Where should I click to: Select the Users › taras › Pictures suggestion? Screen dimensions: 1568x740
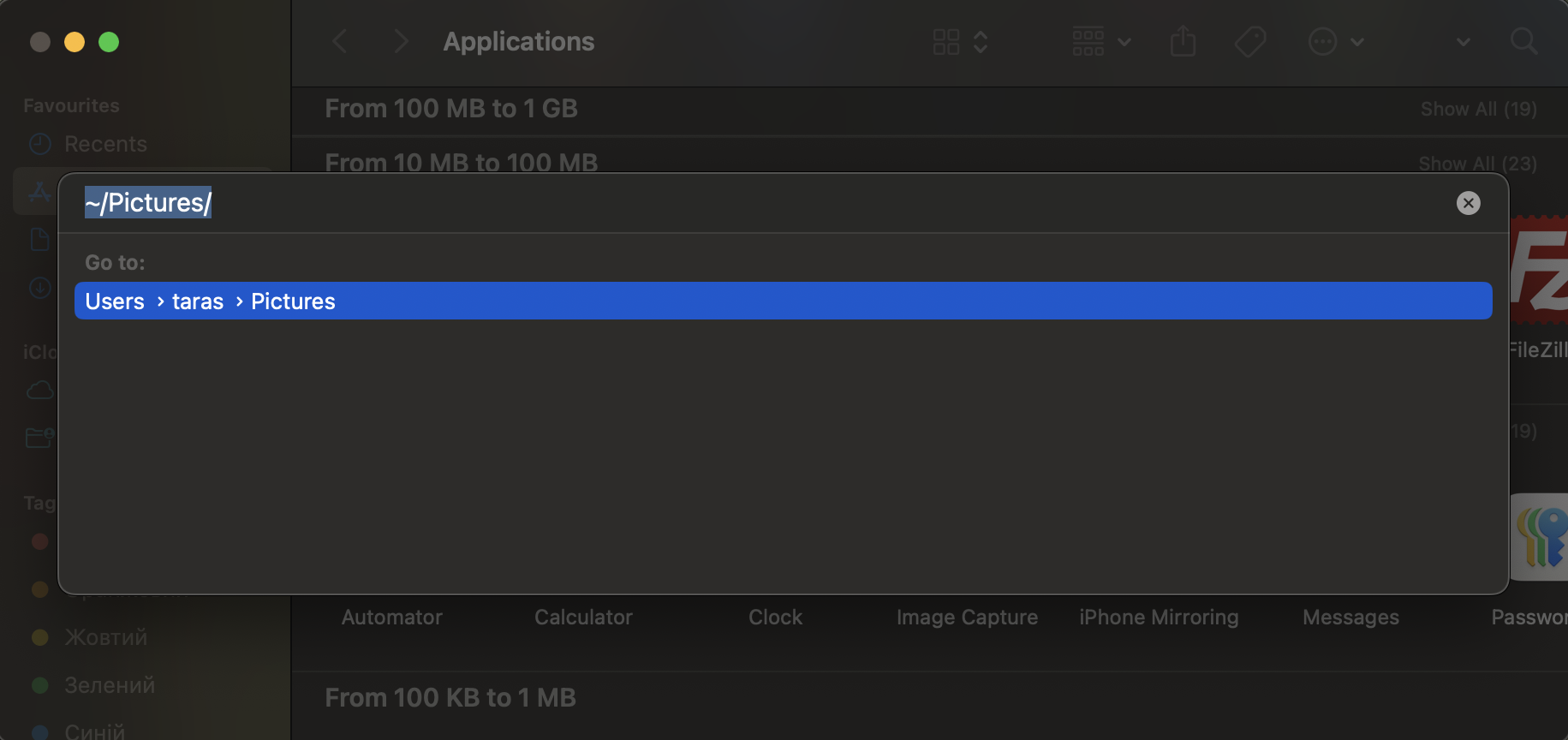(783, 301)
